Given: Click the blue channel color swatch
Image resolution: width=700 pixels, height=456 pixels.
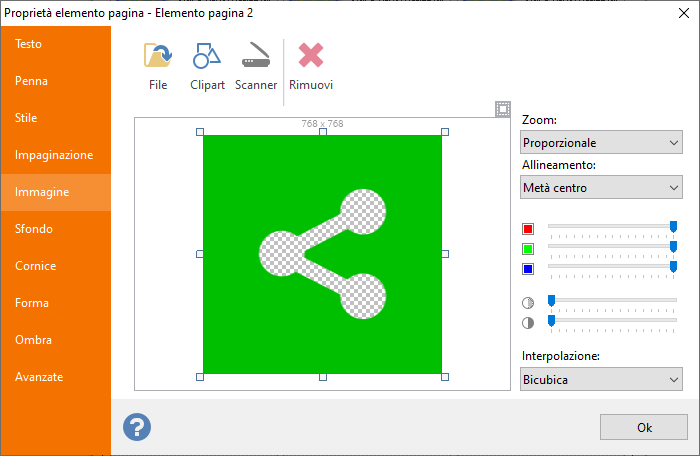Looking at the screenshot, I should coord(528,269).
